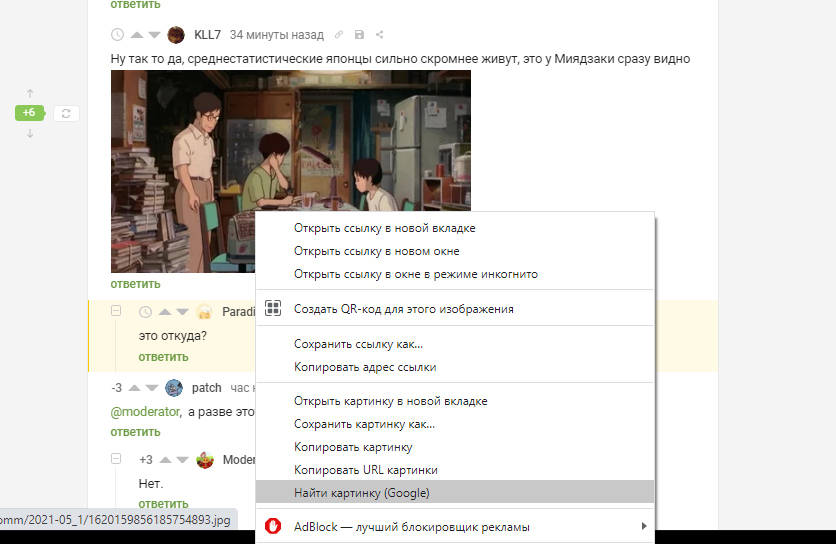The height and width of the screenshot is (544, 836).
Task: Collapse the Paradi comment thread
Action: 116,311
